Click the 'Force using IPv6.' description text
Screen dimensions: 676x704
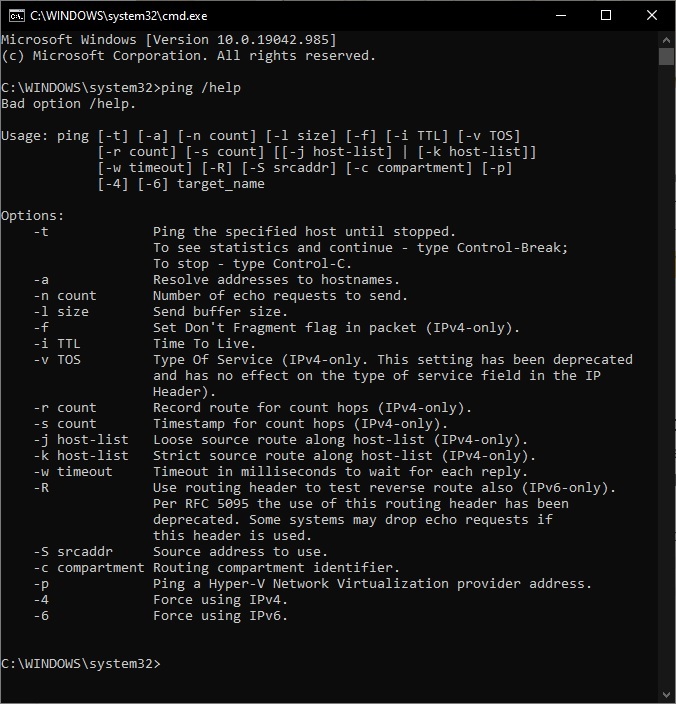pos(220,616)
